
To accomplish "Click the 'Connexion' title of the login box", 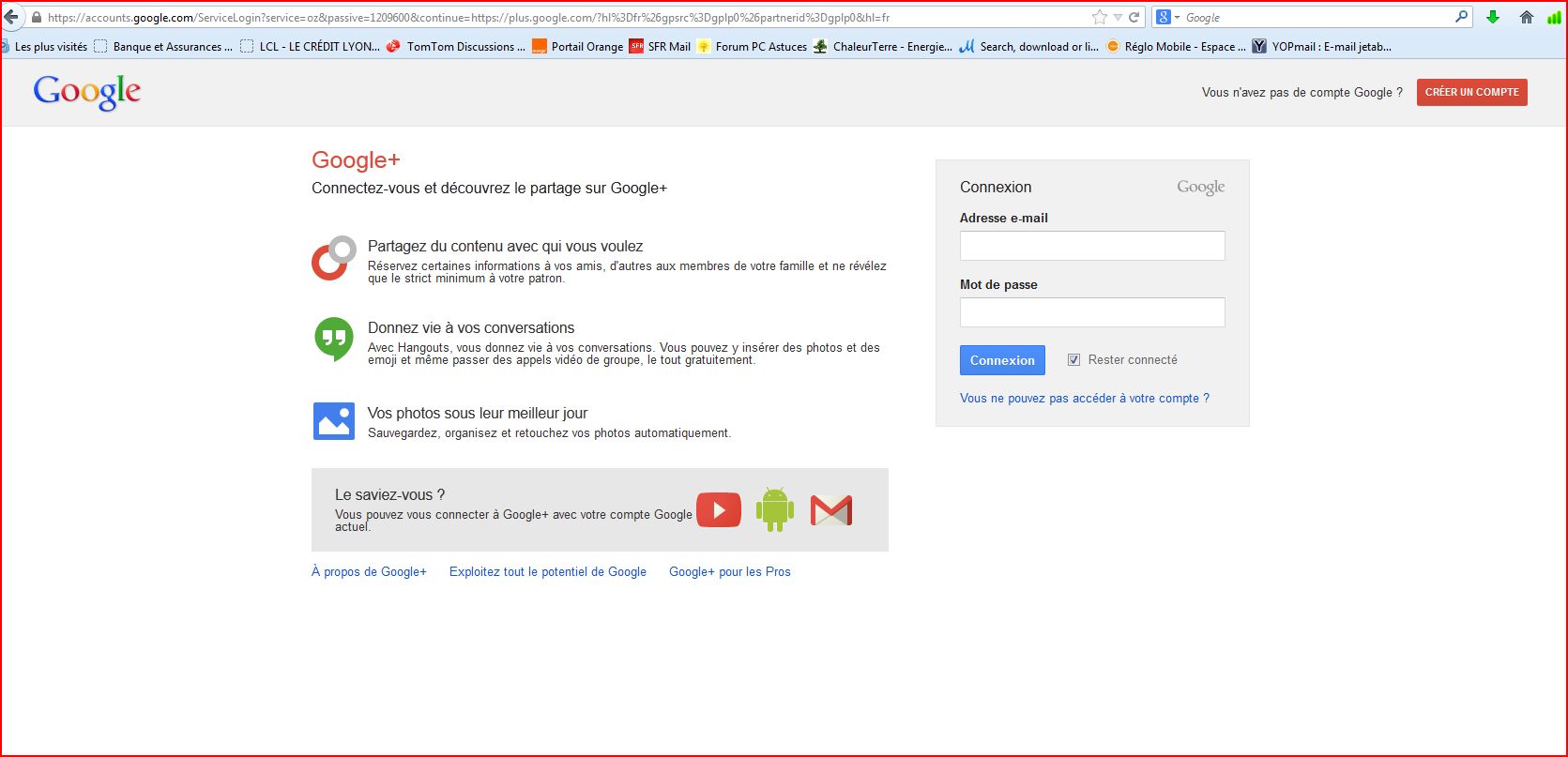I will pyautogui.click(x=996, y=188).
